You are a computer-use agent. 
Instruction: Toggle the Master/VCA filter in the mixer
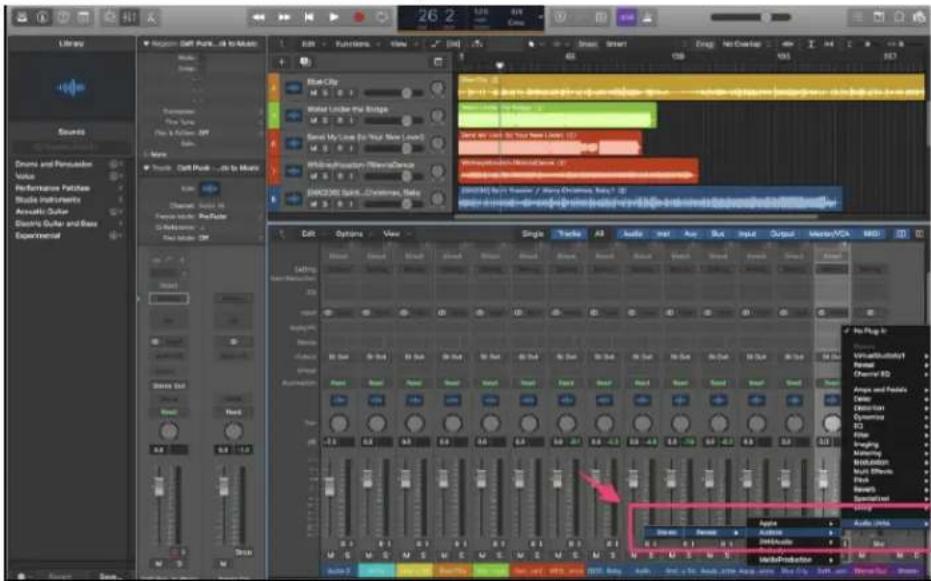[829, 234]
